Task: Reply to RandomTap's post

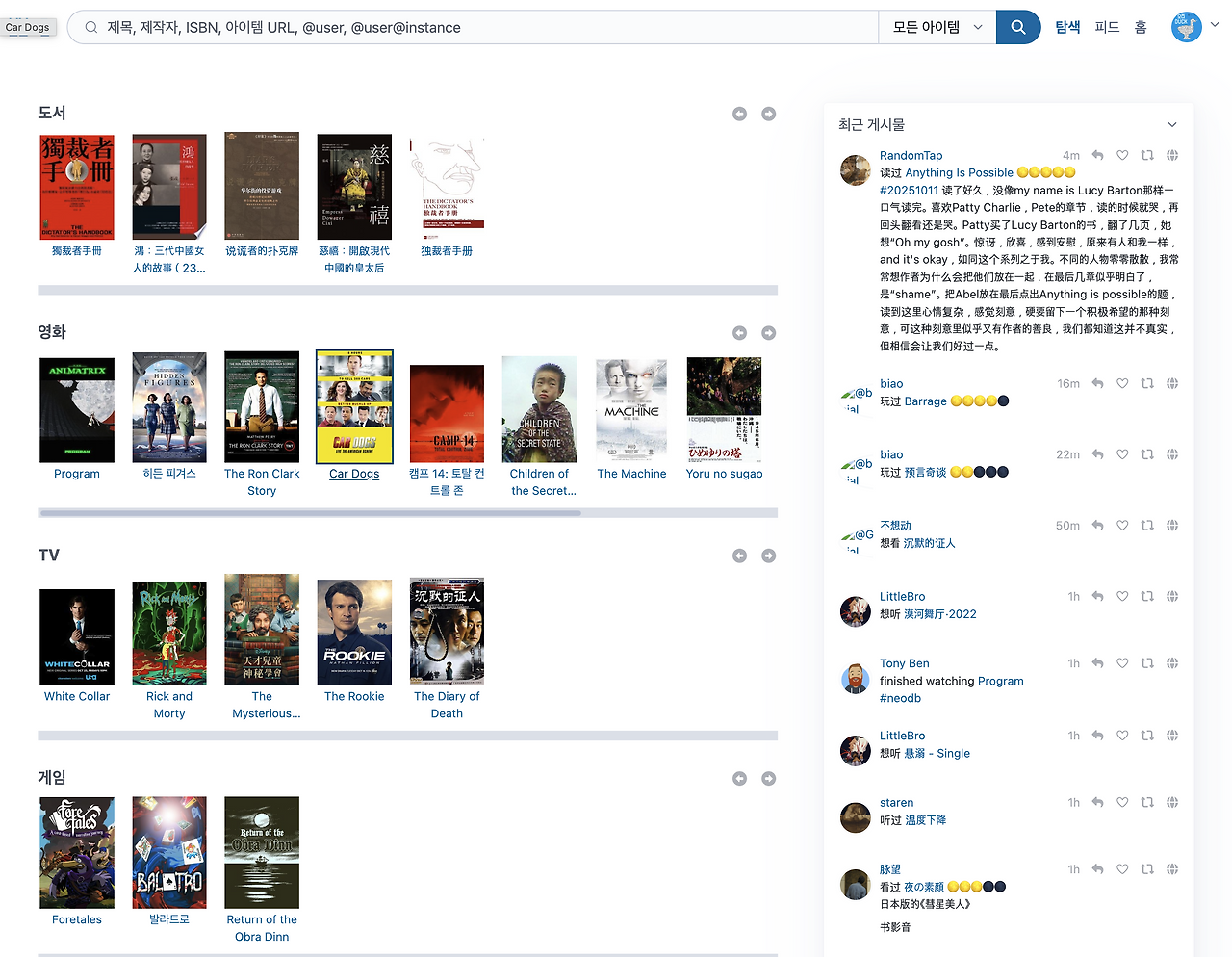Action: 1097,155
